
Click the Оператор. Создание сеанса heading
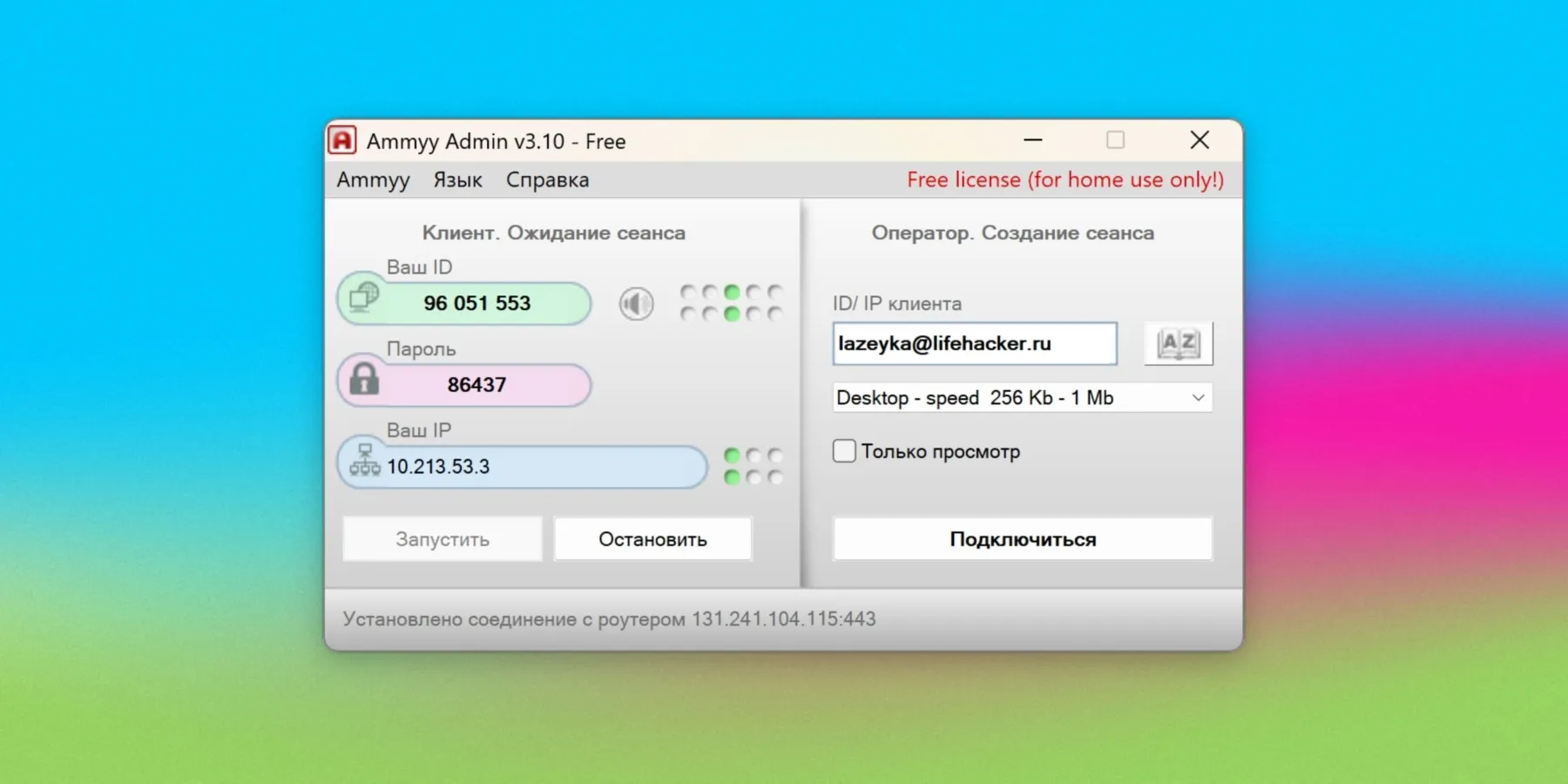[1013, 233]
